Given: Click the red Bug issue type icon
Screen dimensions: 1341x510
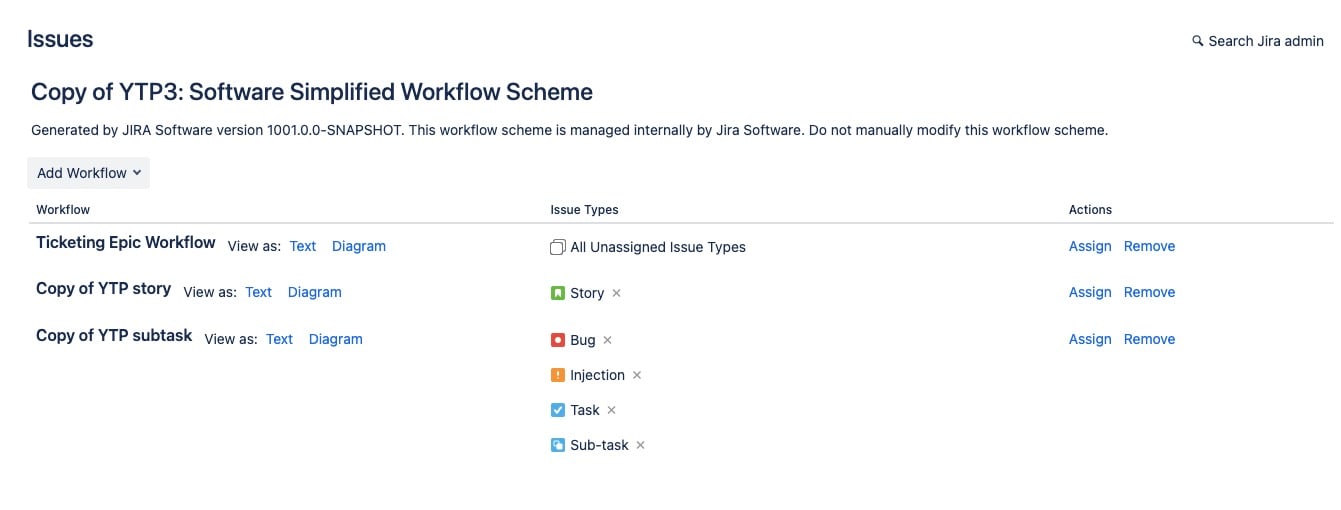Looking at the screenshot, I should click(558, 340).
